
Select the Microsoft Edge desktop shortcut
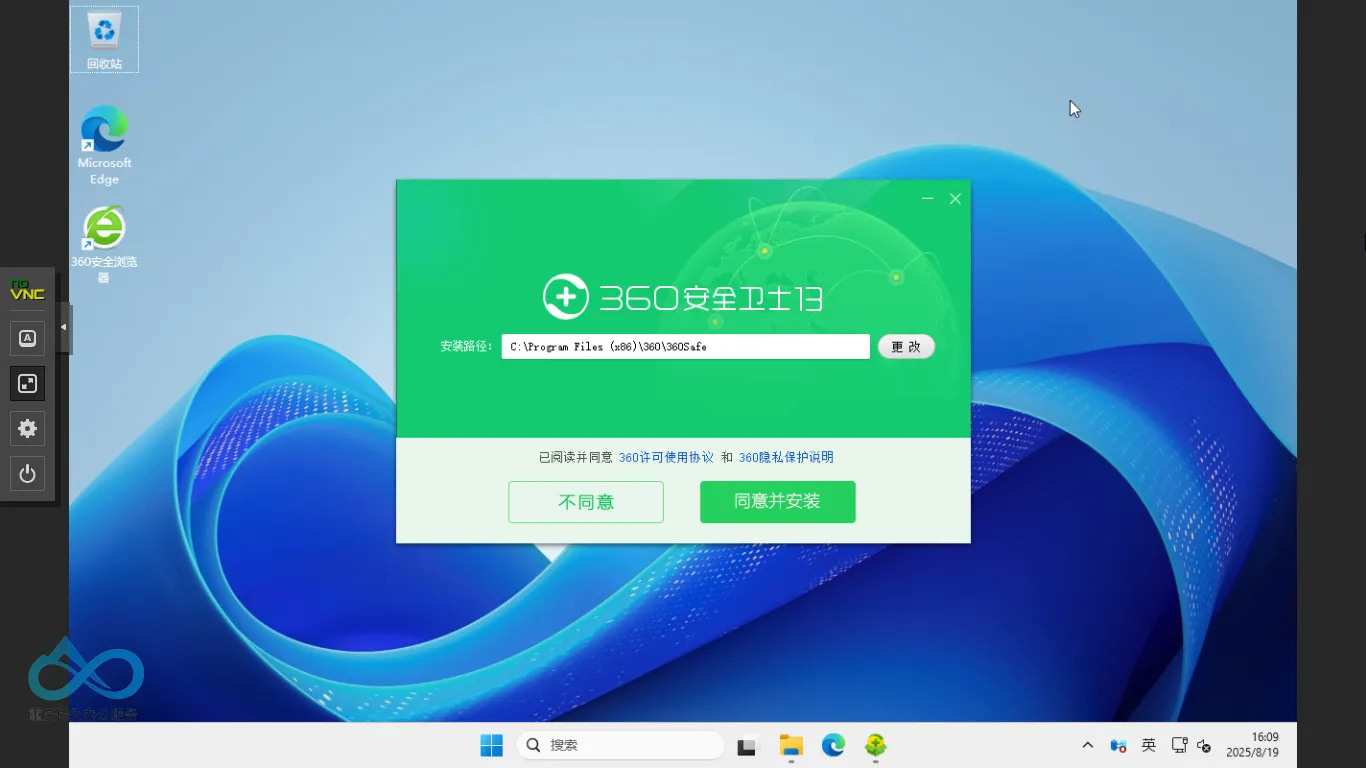(104, 145)
